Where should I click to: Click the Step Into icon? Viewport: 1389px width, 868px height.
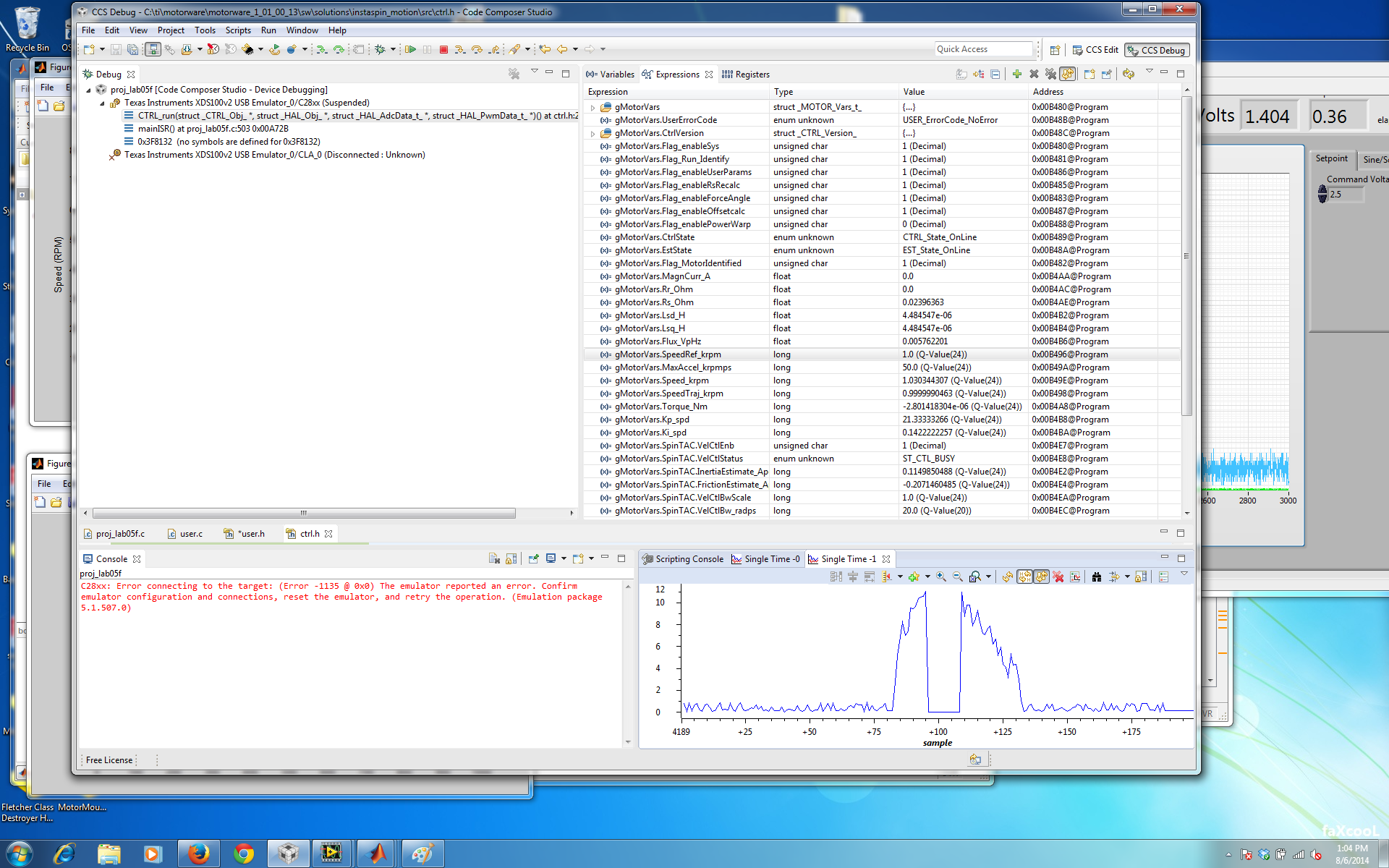pyautogui.click(x=460, y=49)
